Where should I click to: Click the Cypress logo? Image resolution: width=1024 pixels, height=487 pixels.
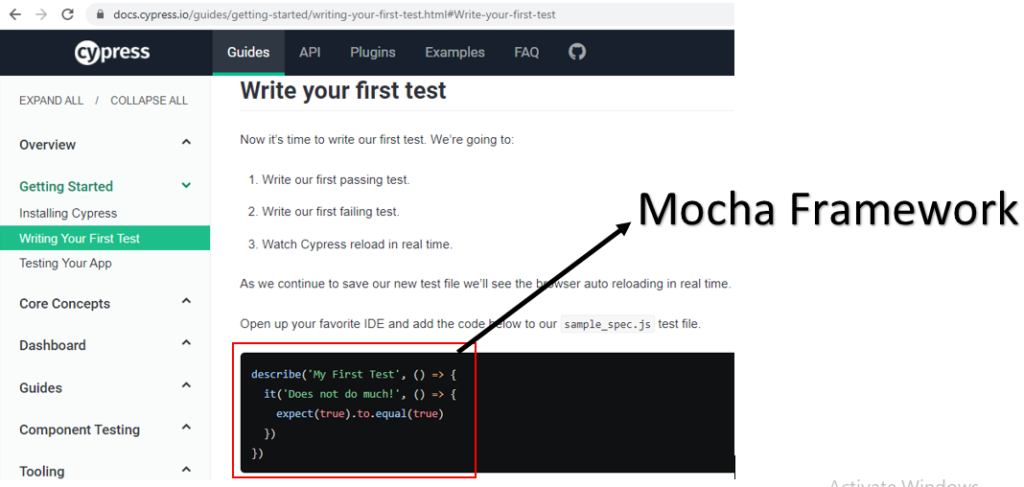click(112, 52)
